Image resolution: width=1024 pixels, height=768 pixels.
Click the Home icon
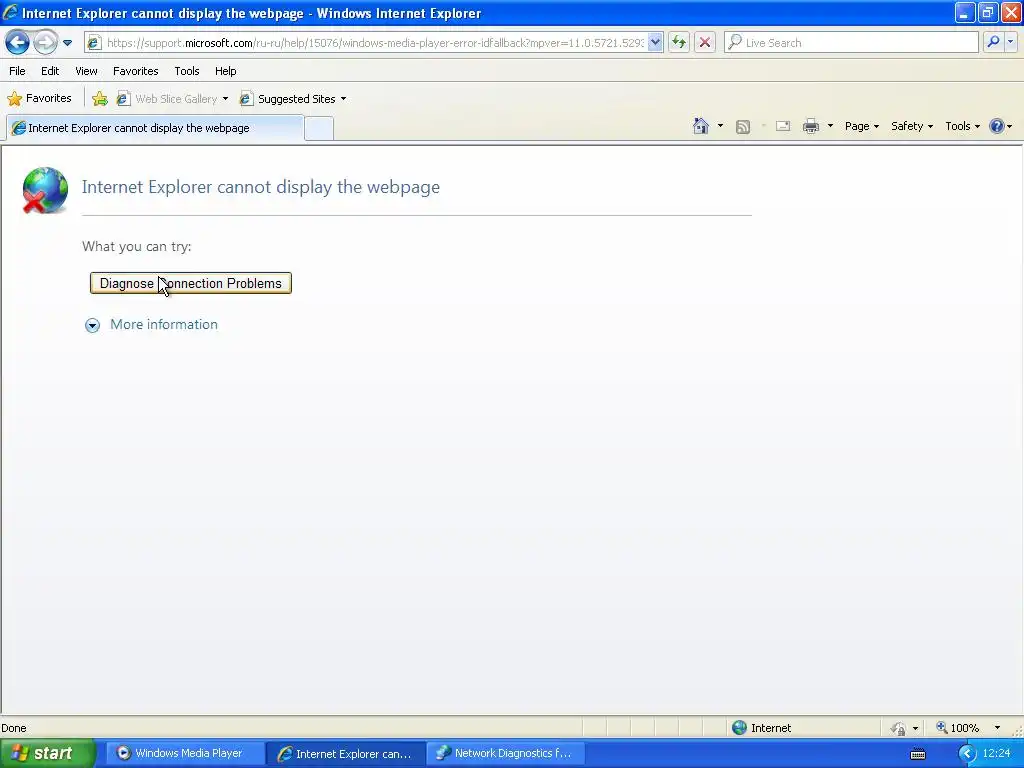point(701,126)
